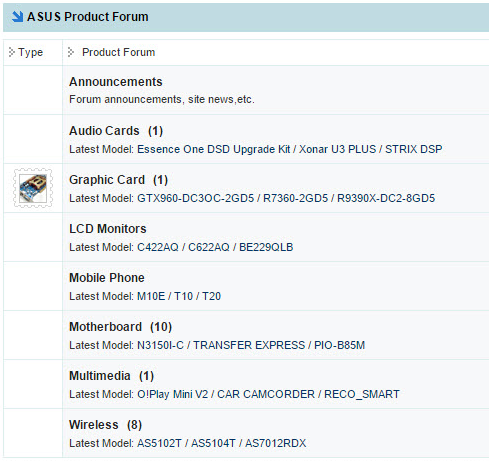Click the Graphic Card stamp thumbnail icon
This screenshot has height=461, width=489.
33,188
